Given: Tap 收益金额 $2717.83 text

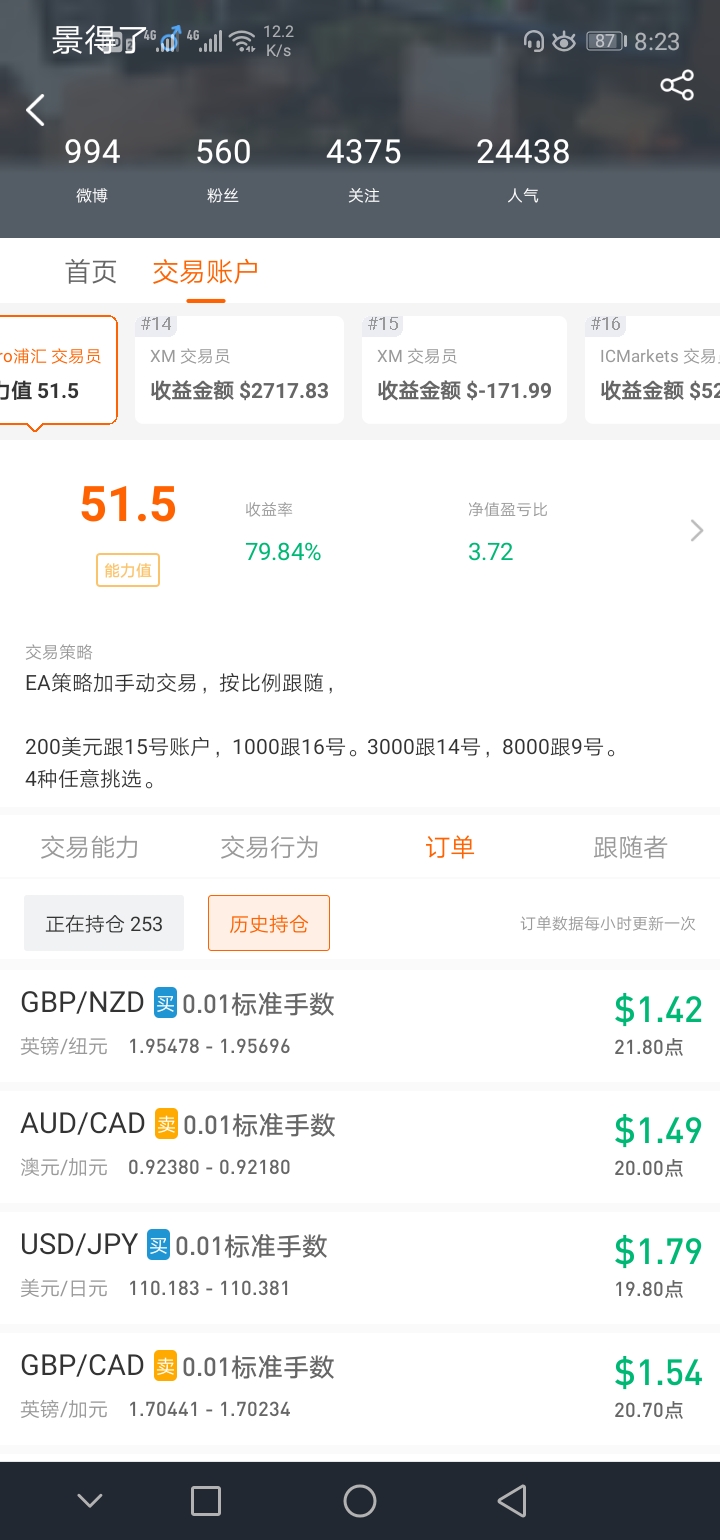Looking at the screenshot, I should coord(240,391).
